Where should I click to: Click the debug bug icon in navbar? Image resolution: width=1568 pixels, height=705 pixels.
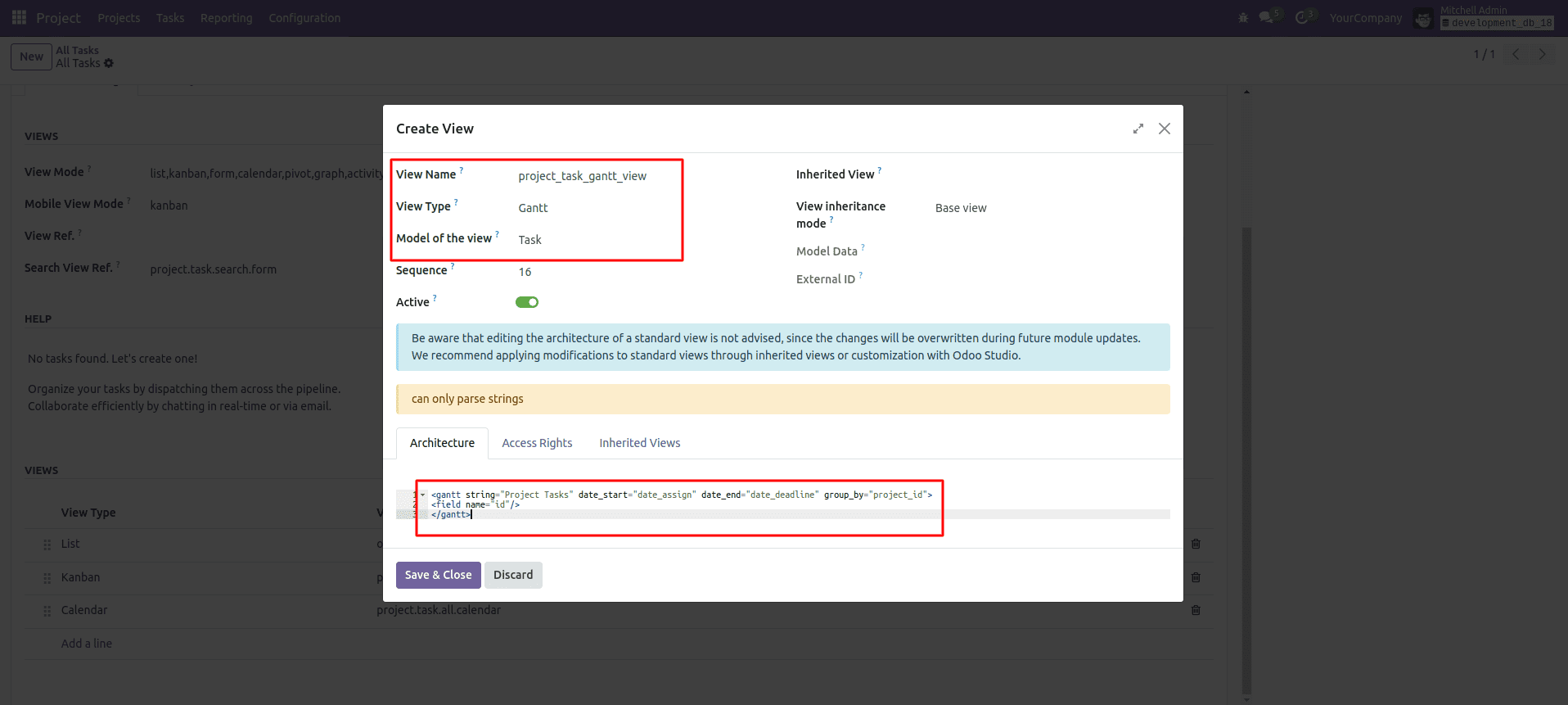pyautogui.click(x=1243, y=17)
